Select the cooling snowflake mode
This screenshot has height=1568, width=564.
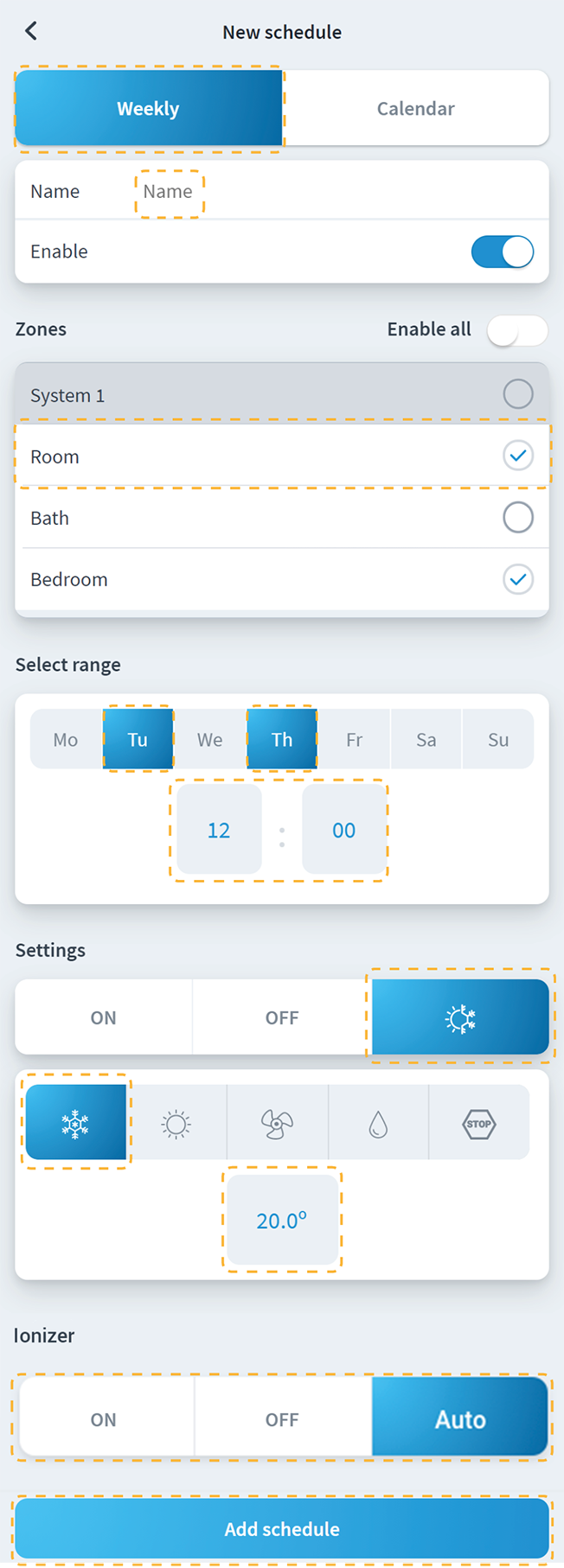(x=76, y=1123)
